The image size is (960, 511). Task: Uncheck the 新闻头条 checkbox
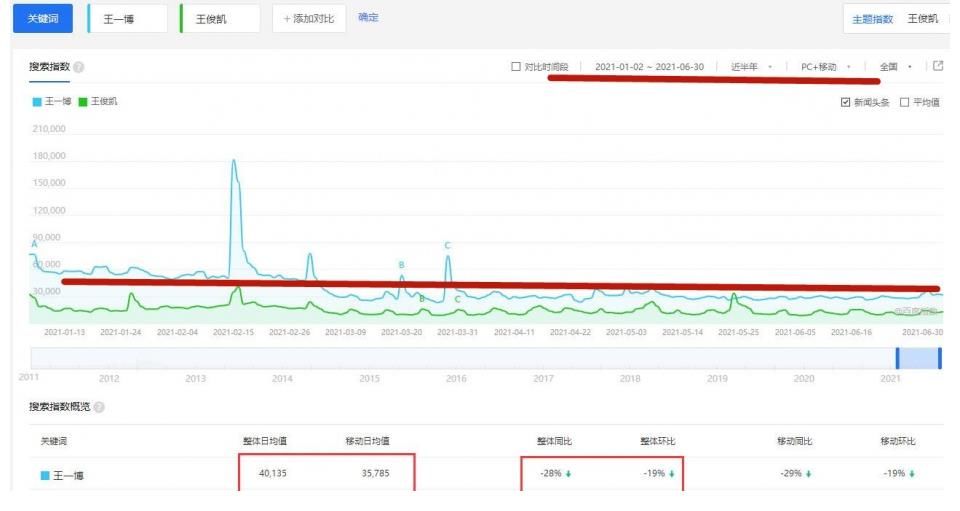[x=846, y=102]
